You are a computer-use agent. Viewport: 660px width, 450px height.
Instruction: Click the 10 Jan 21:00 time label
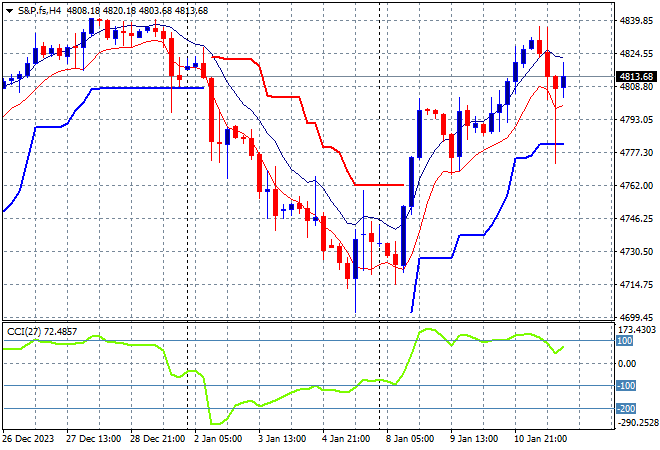point(542,438)
